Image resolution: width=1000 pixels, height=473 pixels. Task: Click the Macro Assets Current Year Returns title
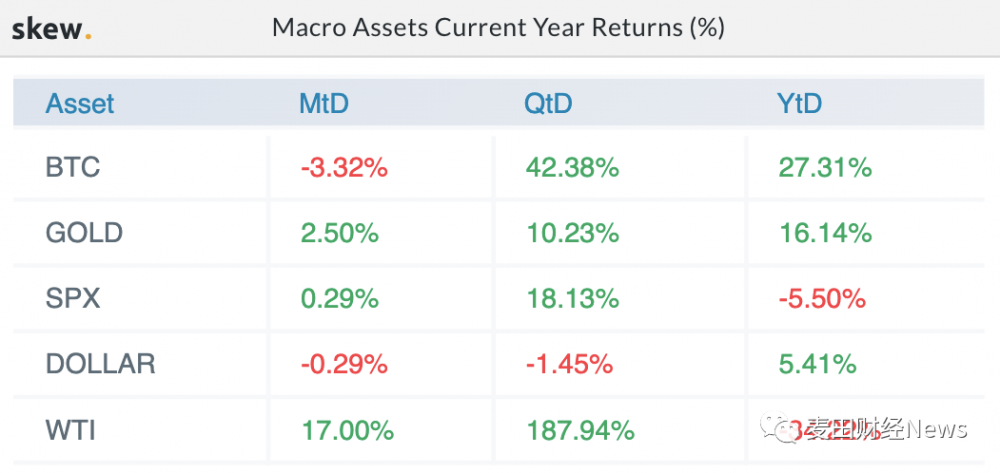tap(498, 27)
